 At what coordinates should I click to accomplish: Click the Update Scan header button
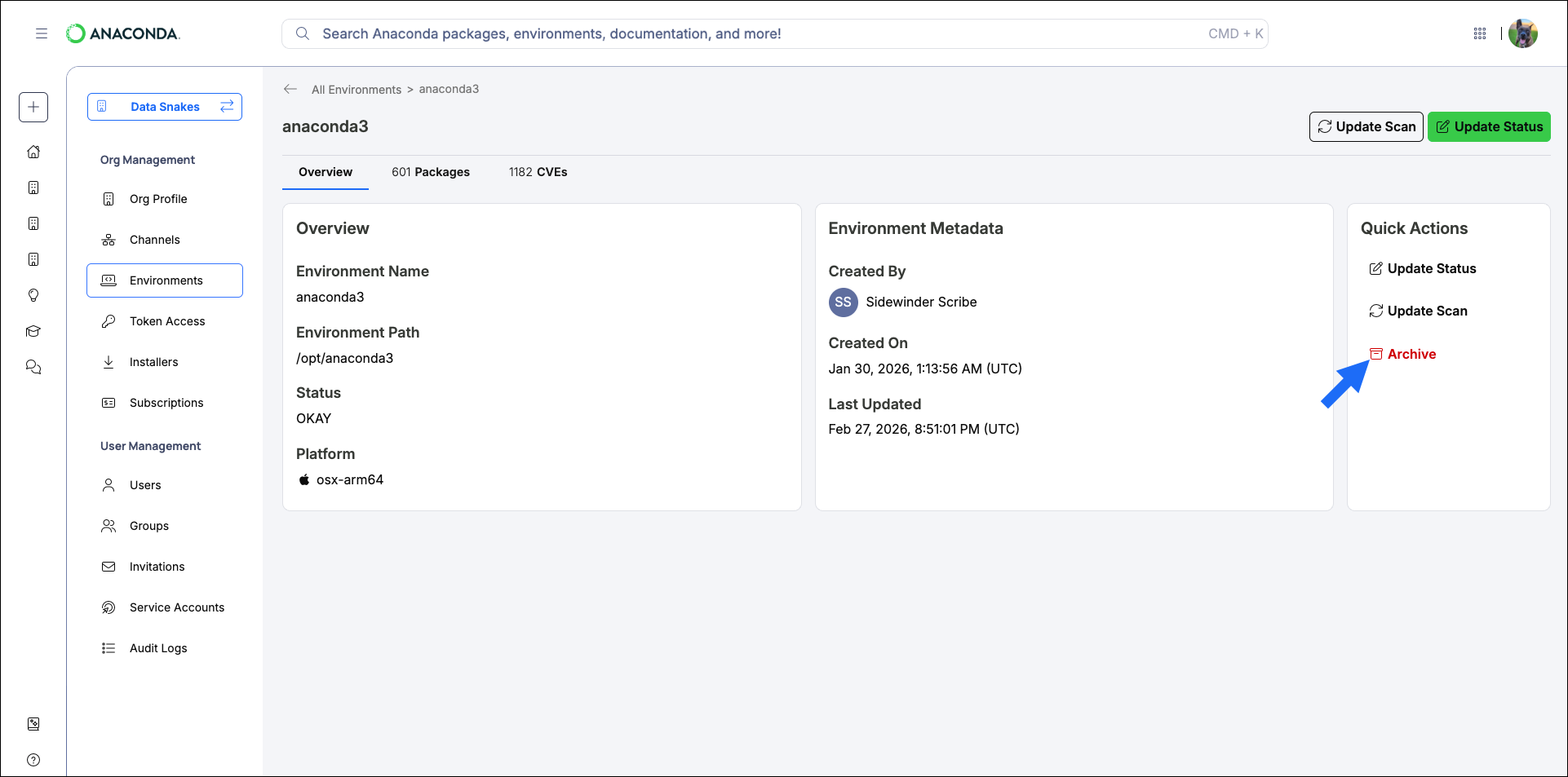1366,126
